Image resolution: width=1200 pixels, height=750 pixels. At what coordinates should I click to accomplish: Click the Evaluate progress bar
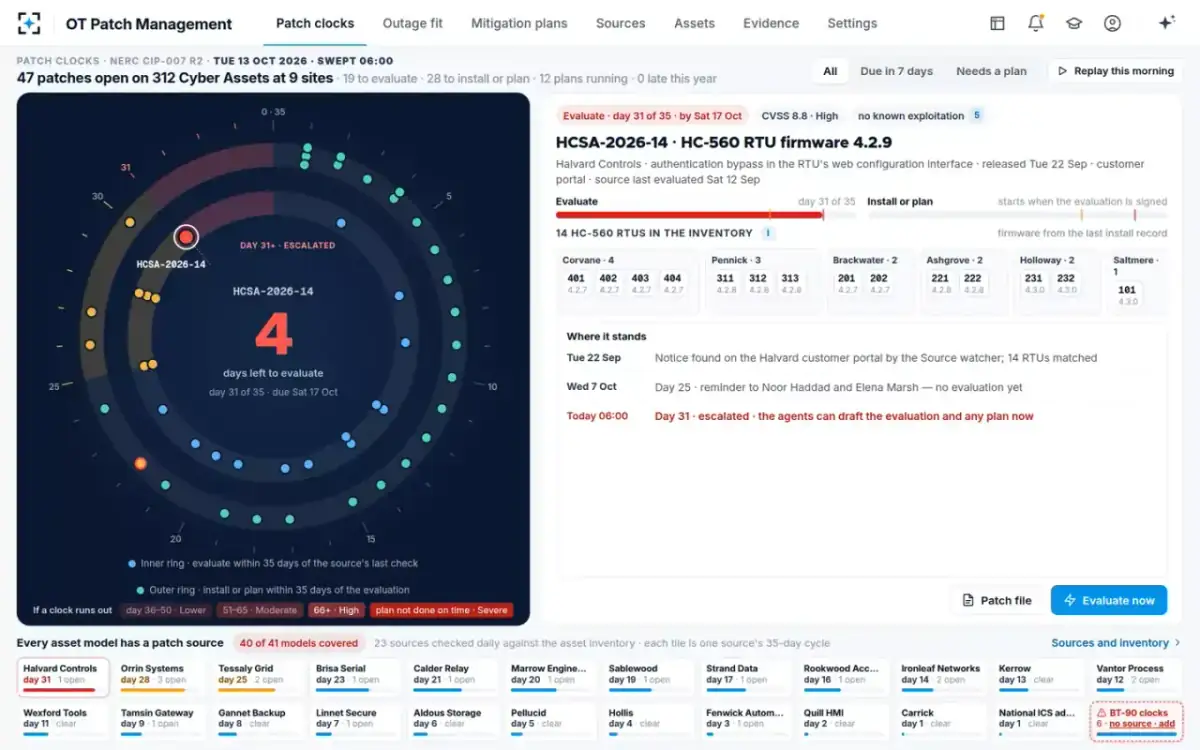(706, 214)
